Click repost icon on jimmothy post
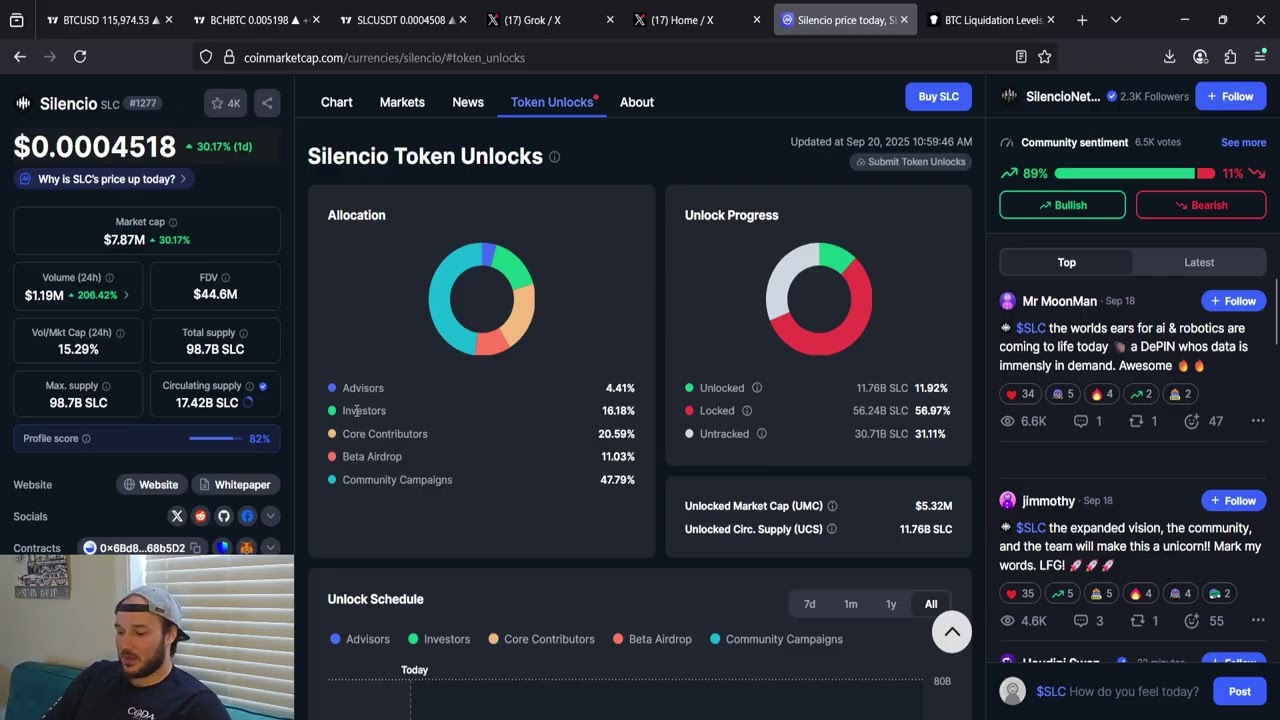1280x720 pixels. click(x=1137, y=621)
